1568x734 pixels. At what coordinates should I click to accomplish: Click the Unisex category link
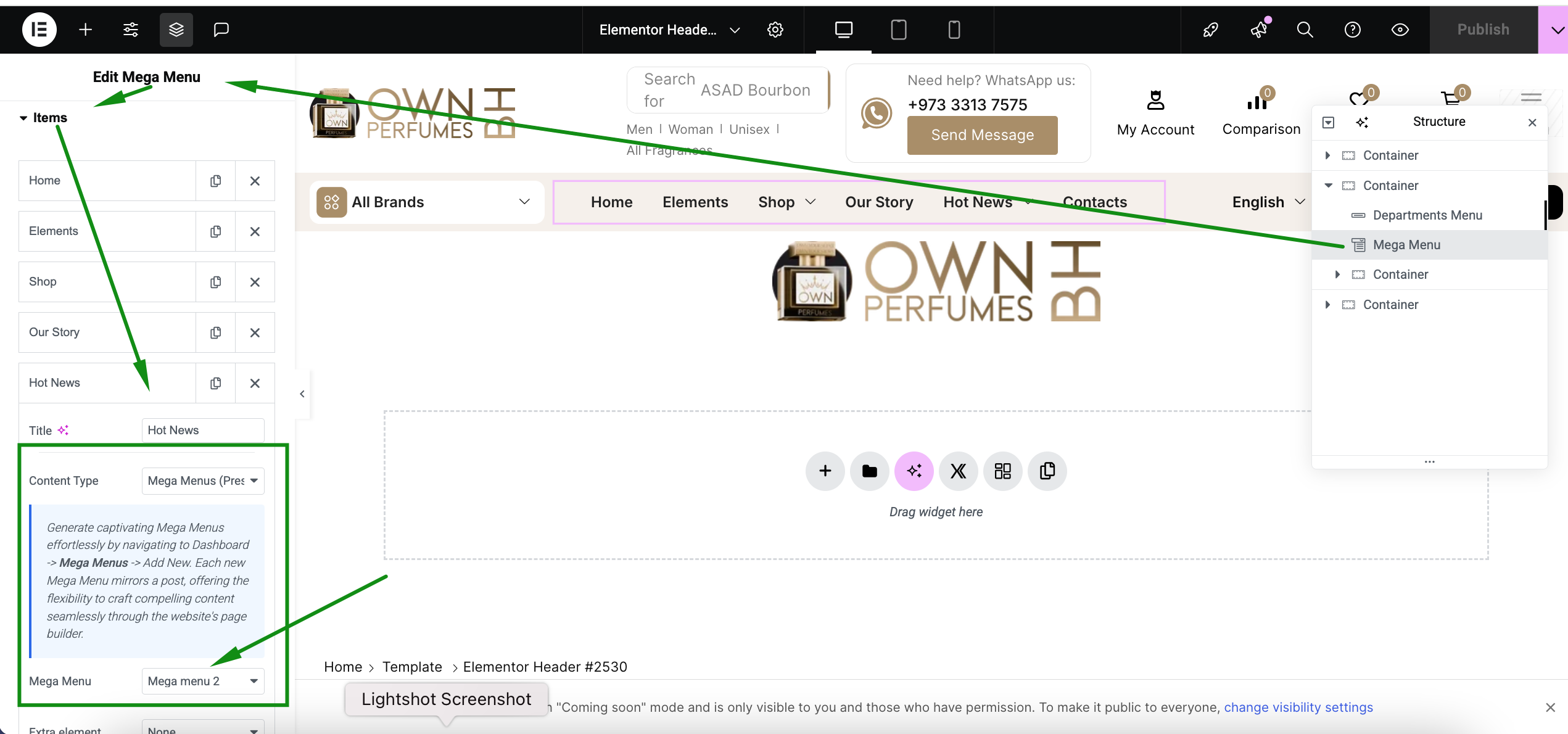pos(749,129)
